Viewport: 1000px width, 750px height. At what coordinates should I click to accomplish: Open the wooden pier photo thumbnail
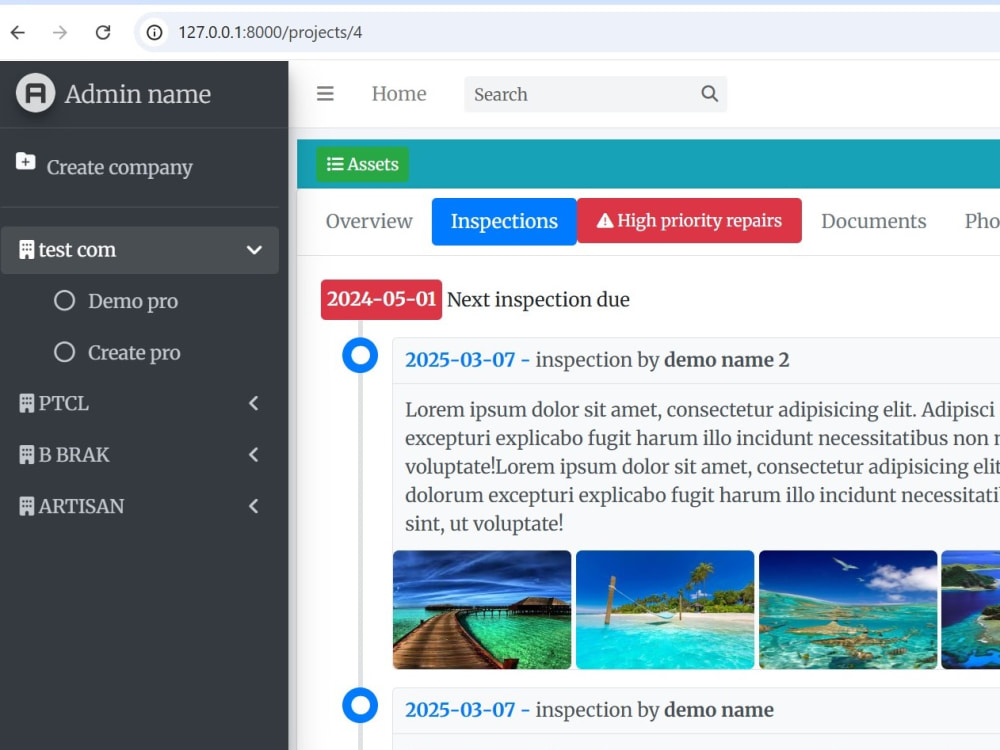[482, 610]
